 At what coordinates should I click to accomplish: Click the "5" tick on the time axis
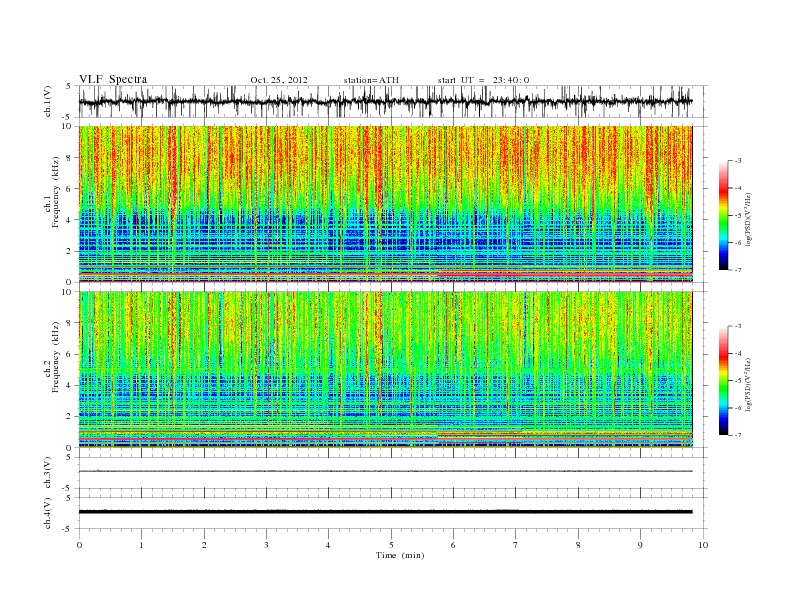click(391, 545)
